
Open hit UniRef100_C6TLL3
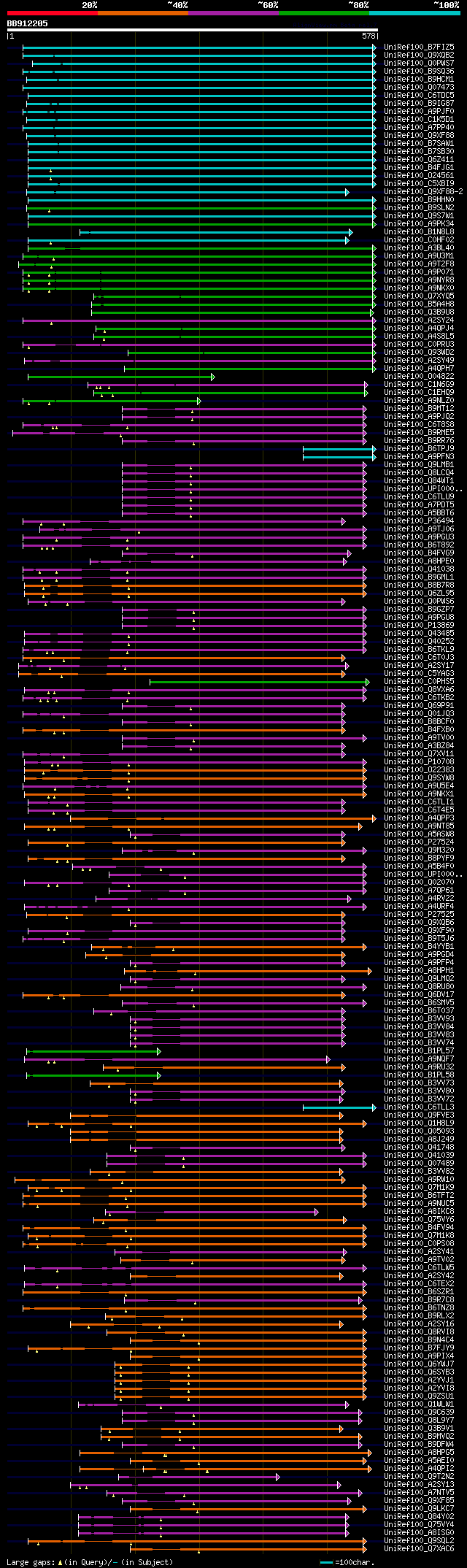coord(419,1107)
